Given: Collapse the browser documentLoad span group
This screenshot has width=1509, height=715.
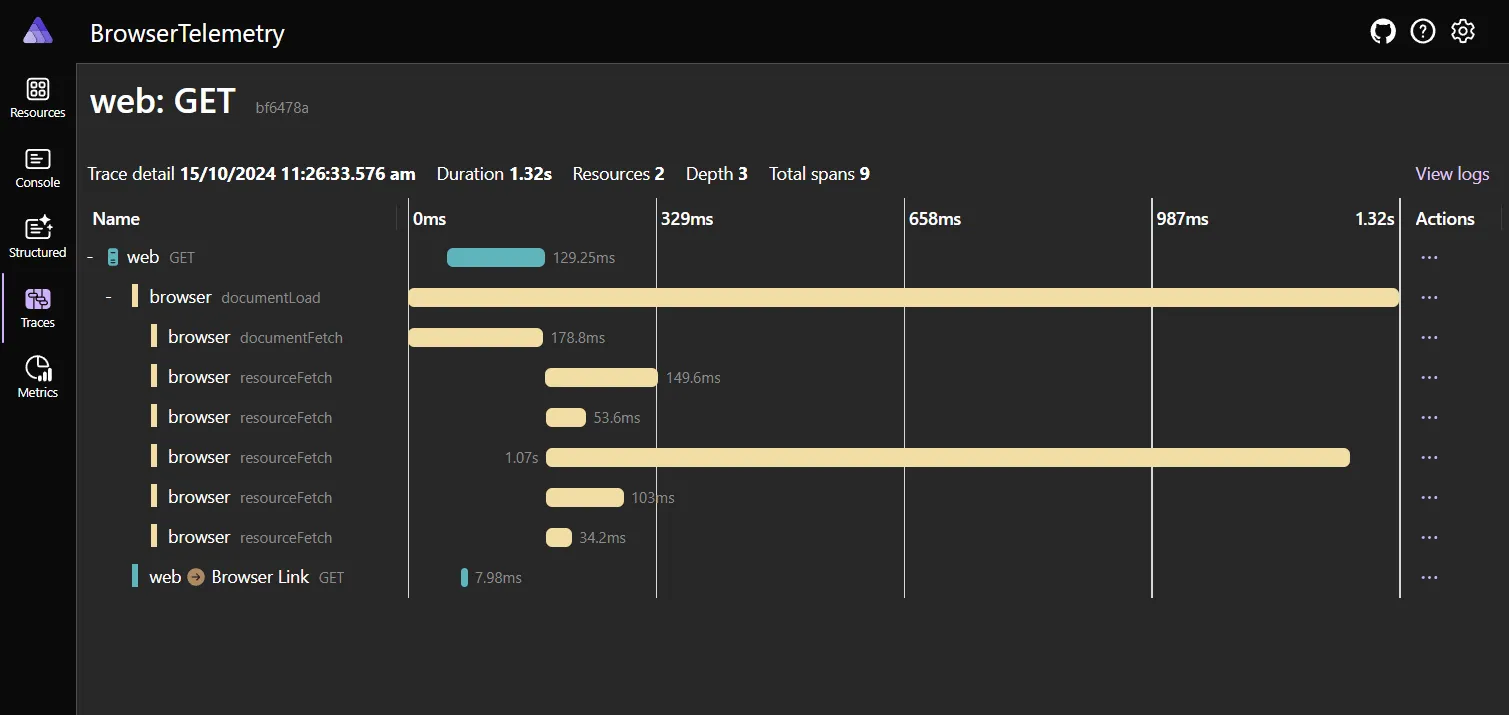Looking at the screenshot, I should click(x=107, y=297).
